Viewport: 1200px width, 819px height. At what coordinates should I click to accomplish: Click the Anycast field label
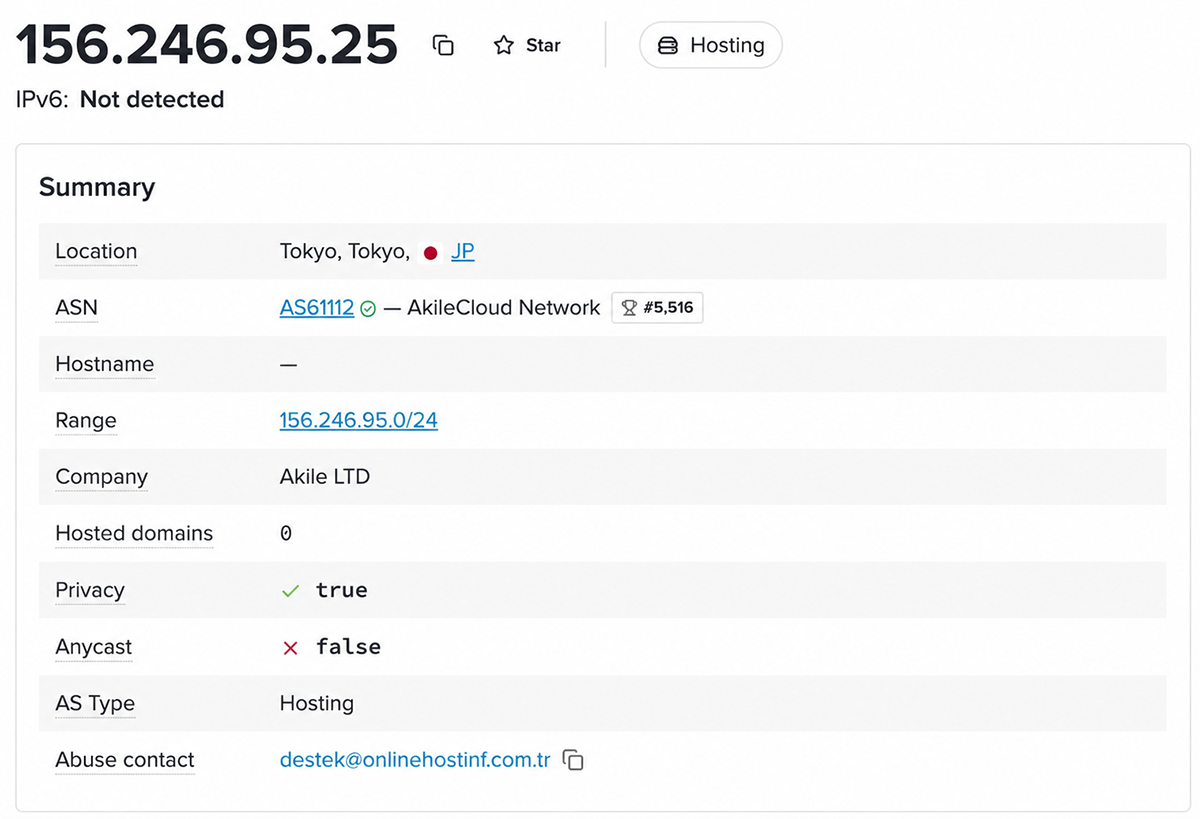(x=94, y=647)
